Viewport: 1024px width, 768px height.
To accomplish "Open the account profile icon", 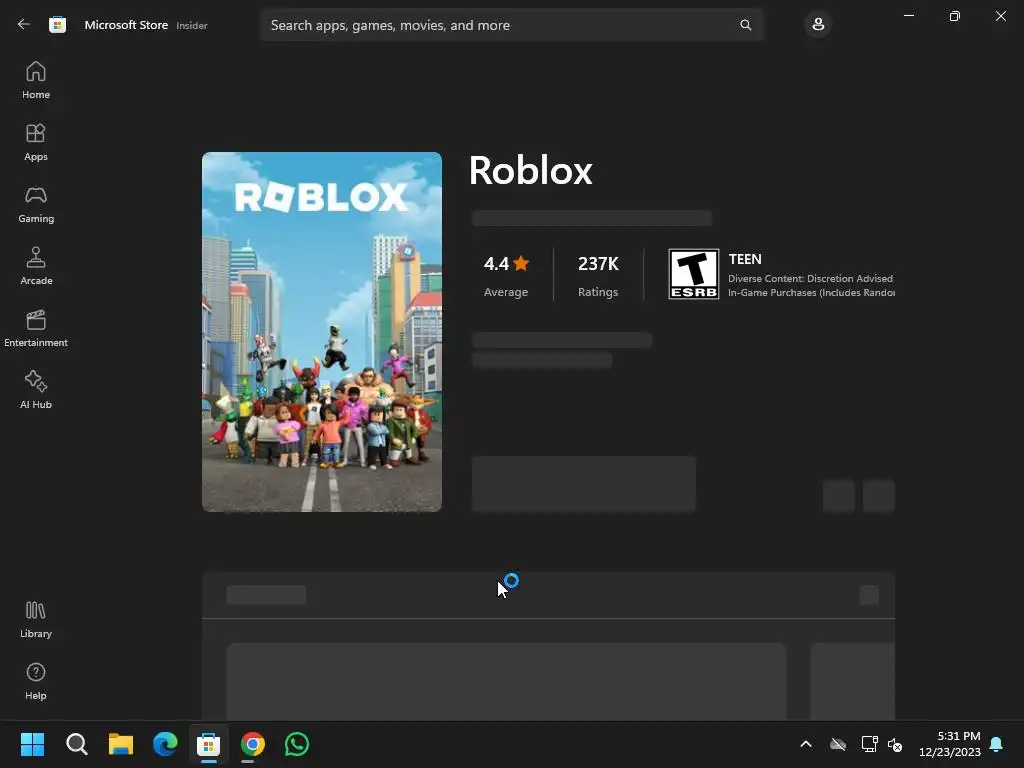I will click(x=818, y=25).
